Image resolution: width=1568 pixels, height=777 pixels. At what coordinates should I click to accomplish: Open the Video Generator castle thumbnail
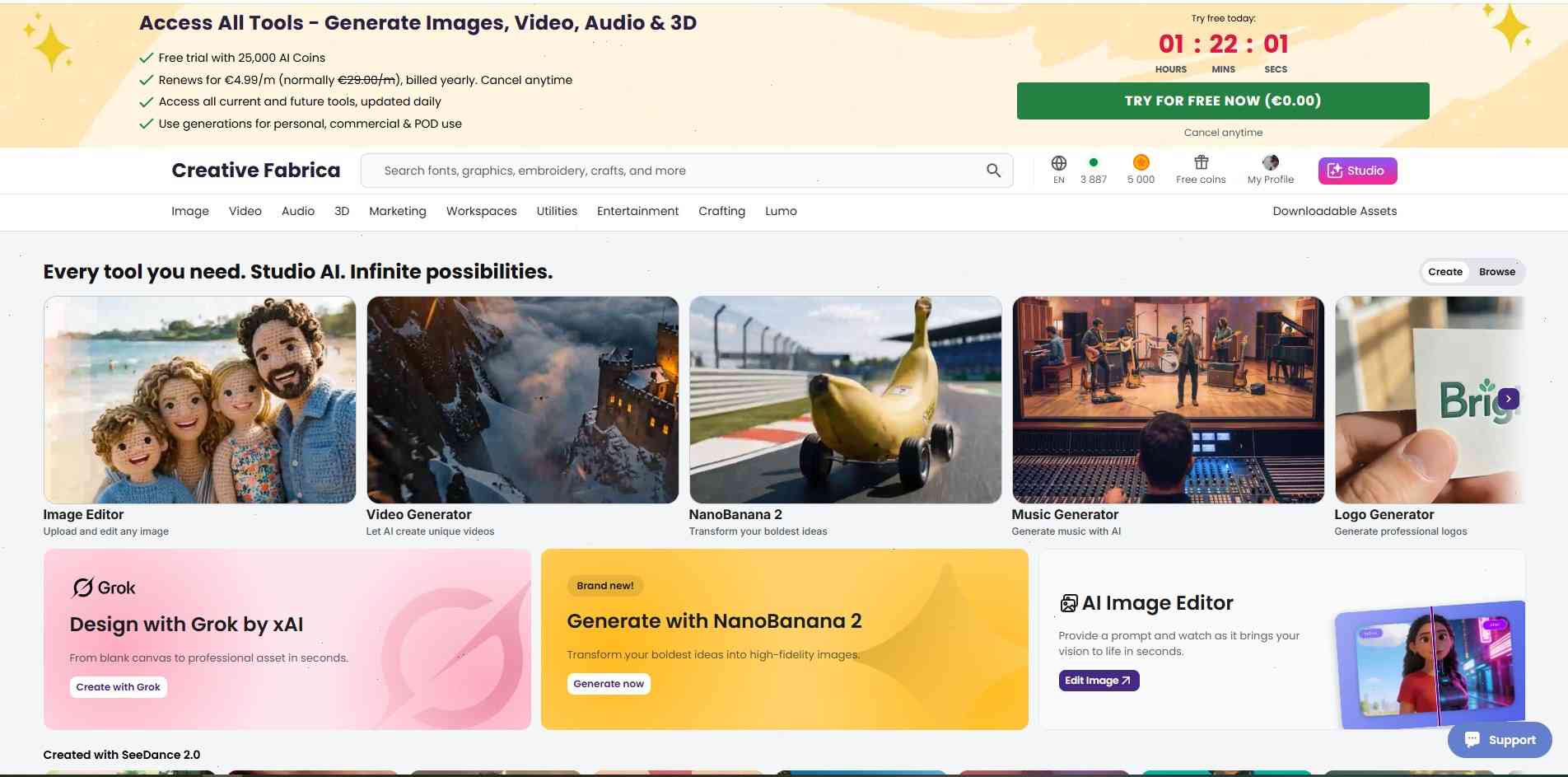[522, 400]
